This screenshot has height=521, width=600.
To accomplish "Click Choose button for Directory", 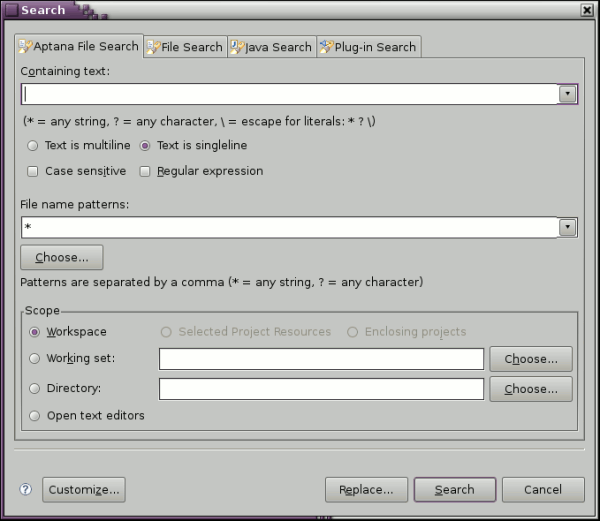I will 531,389.
